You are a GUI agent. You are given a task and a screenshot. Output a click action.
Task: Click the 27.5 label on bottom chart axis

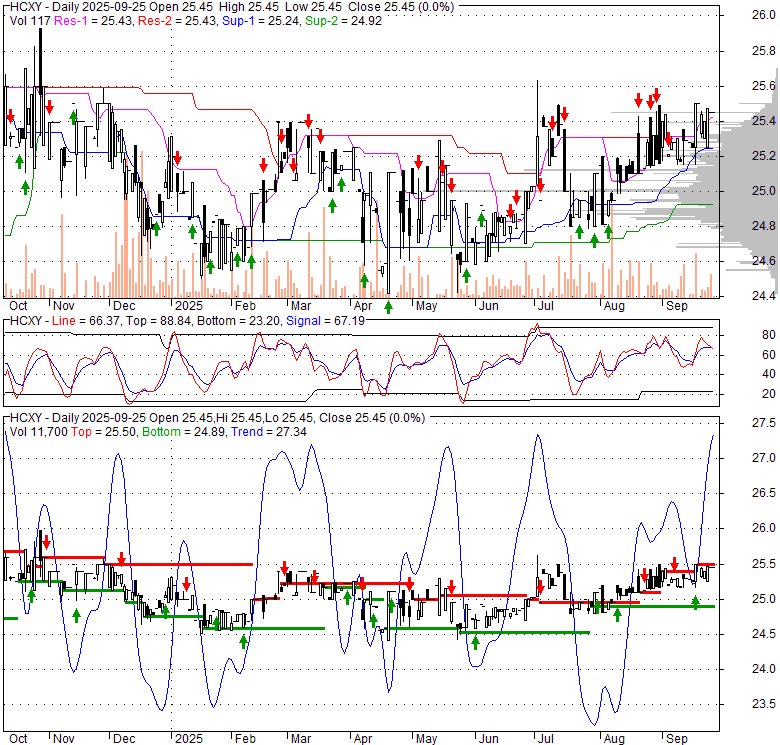click(764, 423)
